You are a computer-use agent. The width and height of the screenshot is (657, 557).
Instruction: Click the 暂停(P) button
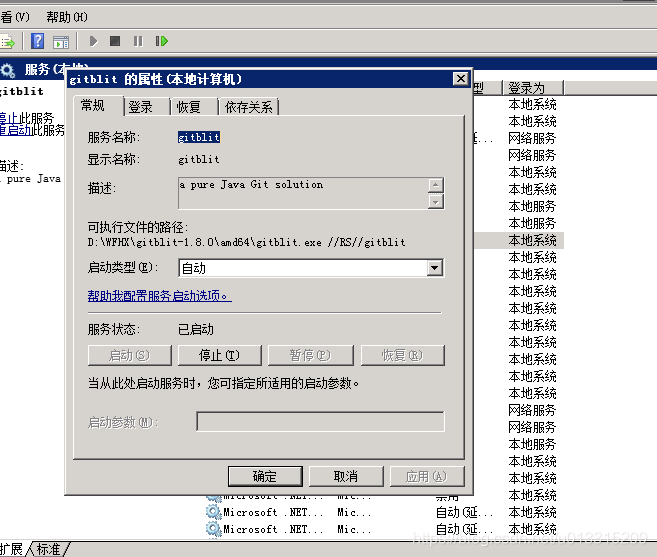[310, 355]
